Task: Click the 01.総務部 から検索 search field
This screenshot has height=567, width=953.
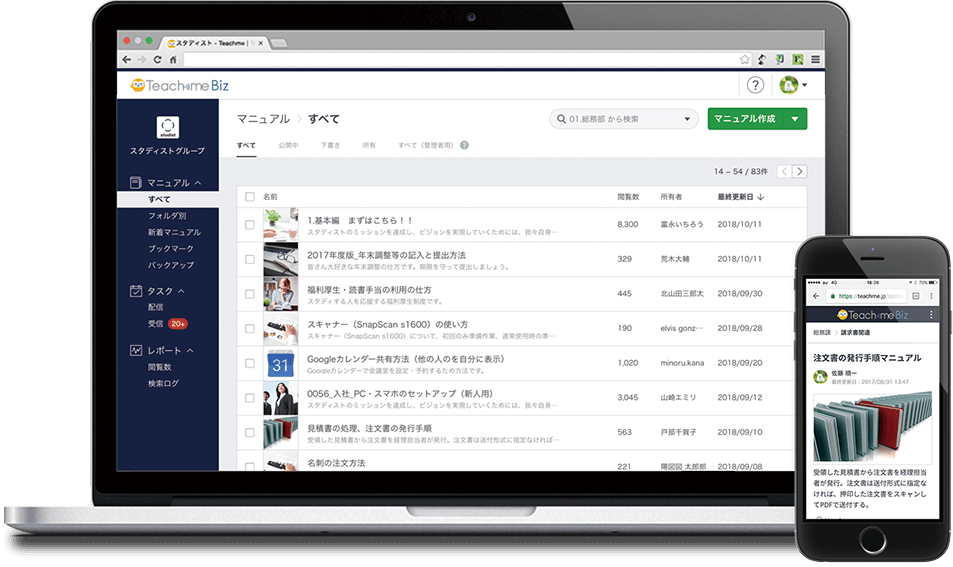Action: pos(623,119)
